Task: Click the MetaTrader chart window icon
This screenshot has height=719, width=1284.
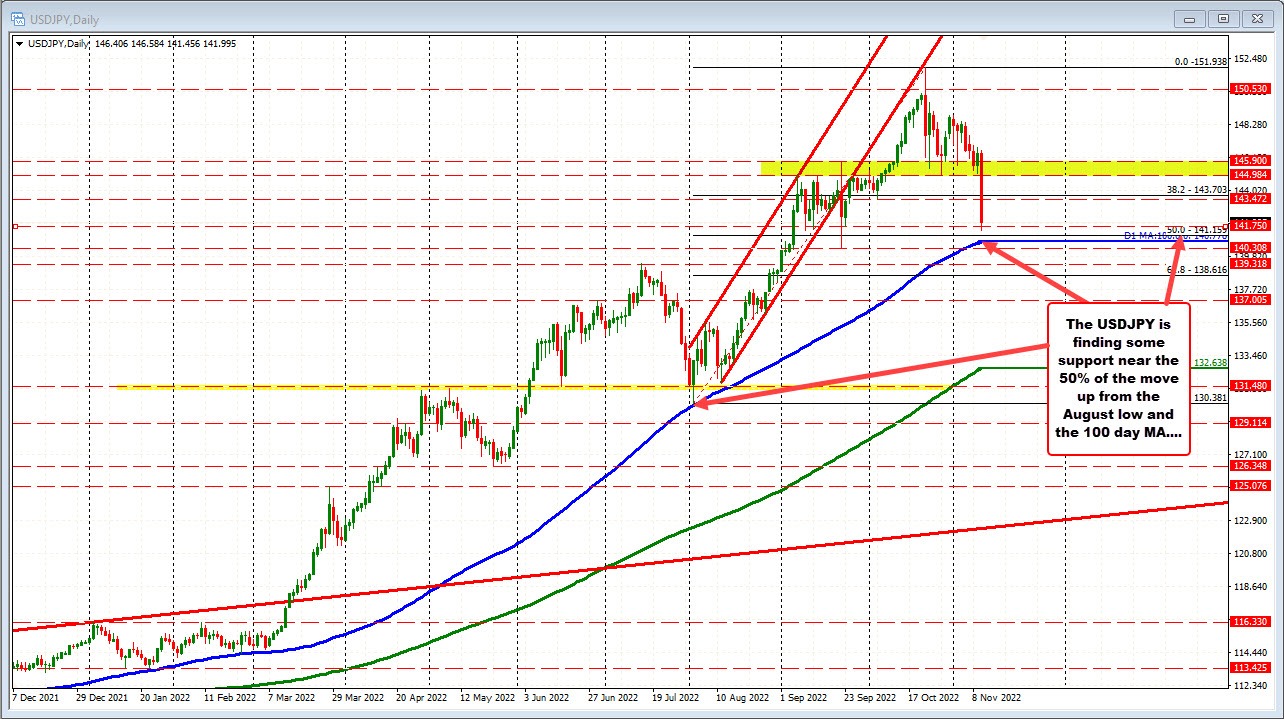Action: tap(17, 18)
